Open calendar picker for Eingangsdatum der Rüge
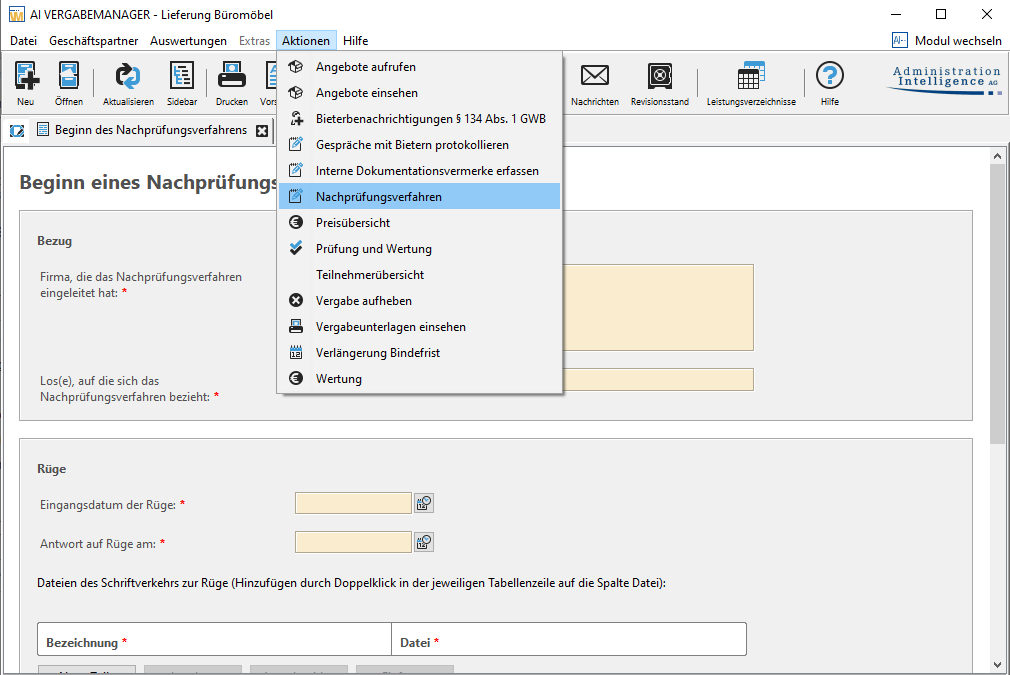Screen dimensions: 1010x675 pyautogui.click(x=424, y=503)
